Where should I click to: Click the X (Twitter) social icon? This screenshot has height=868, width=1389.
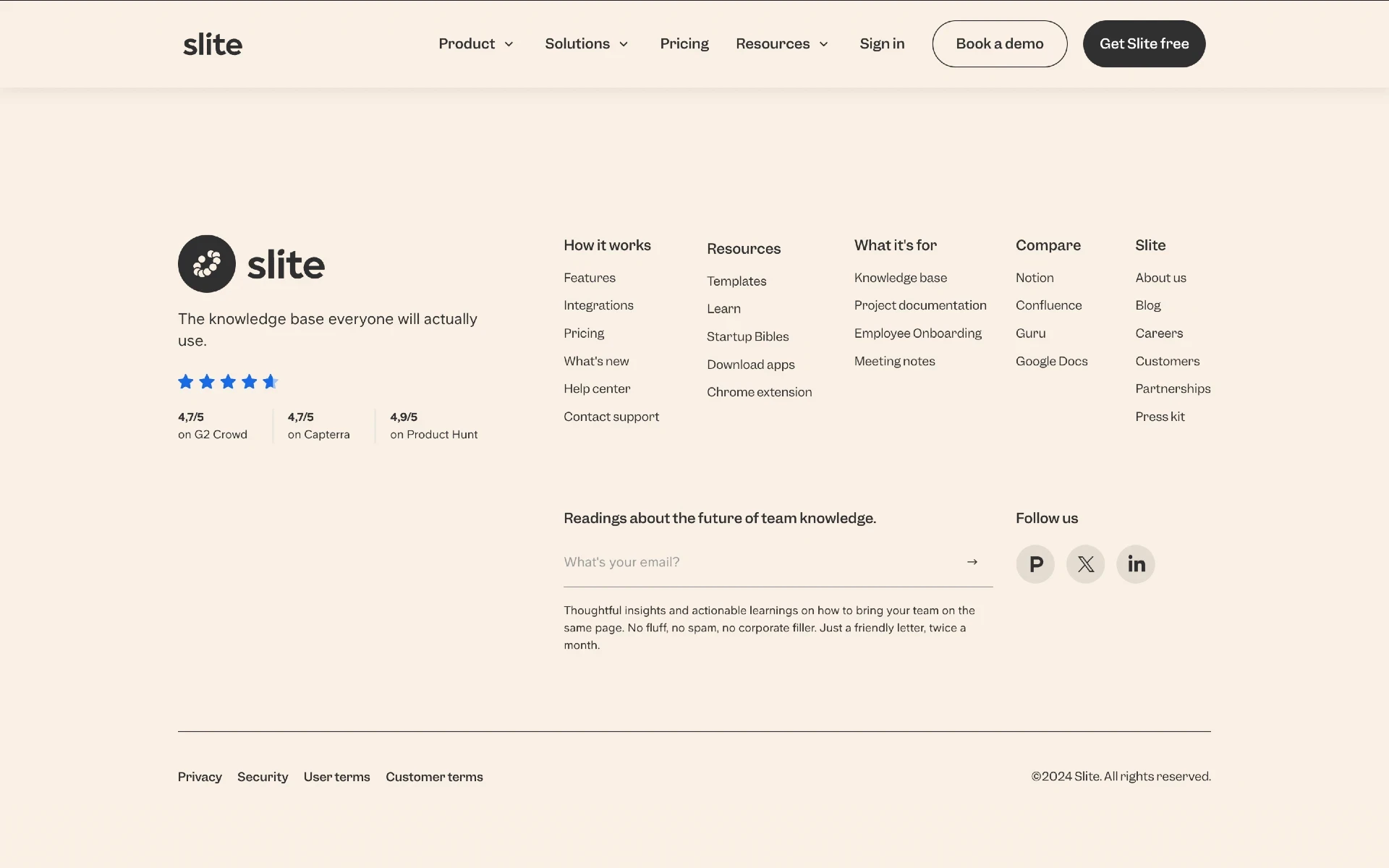point(1085,564)
